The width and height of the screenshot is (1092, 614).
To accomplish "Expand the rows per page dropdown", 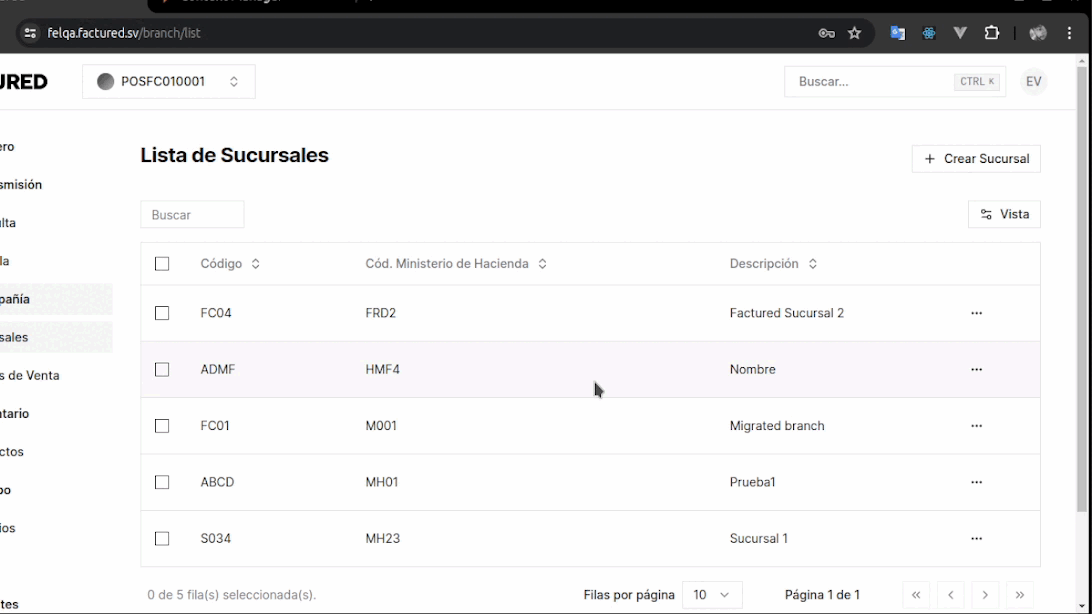I will click(x=711, y=595).
